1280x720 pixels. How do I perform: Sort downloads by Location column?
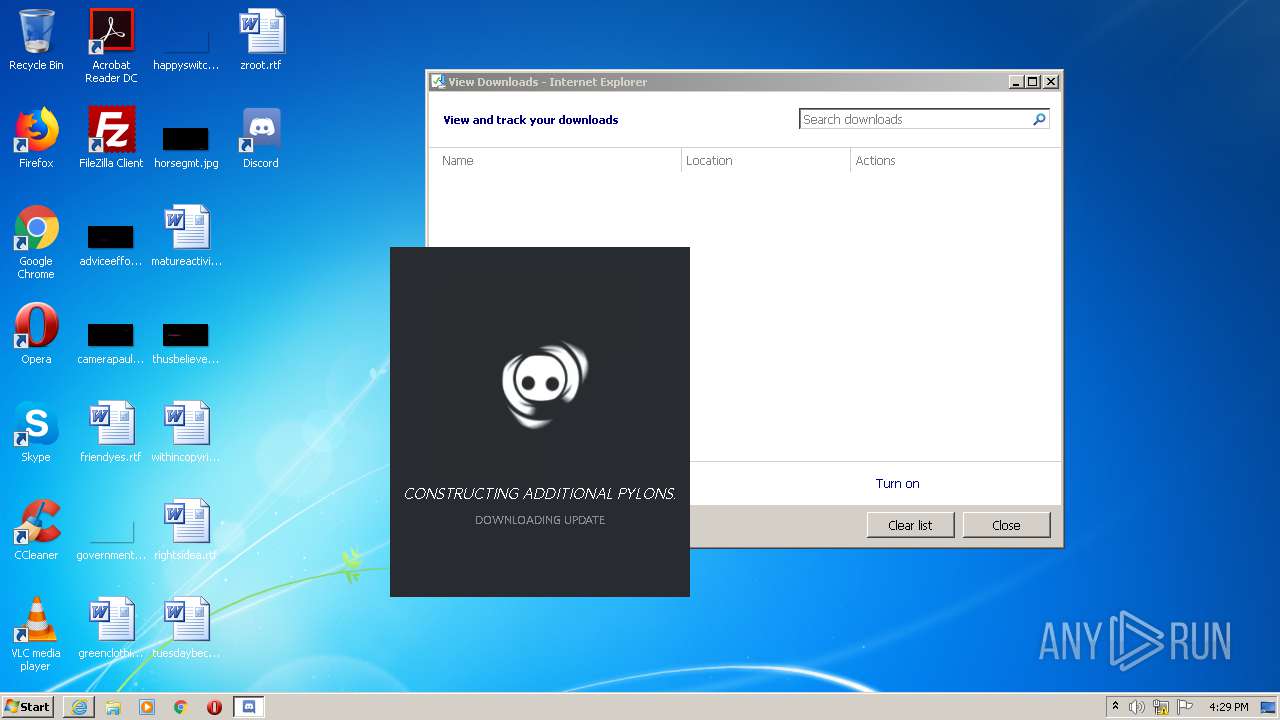point(766,160)
